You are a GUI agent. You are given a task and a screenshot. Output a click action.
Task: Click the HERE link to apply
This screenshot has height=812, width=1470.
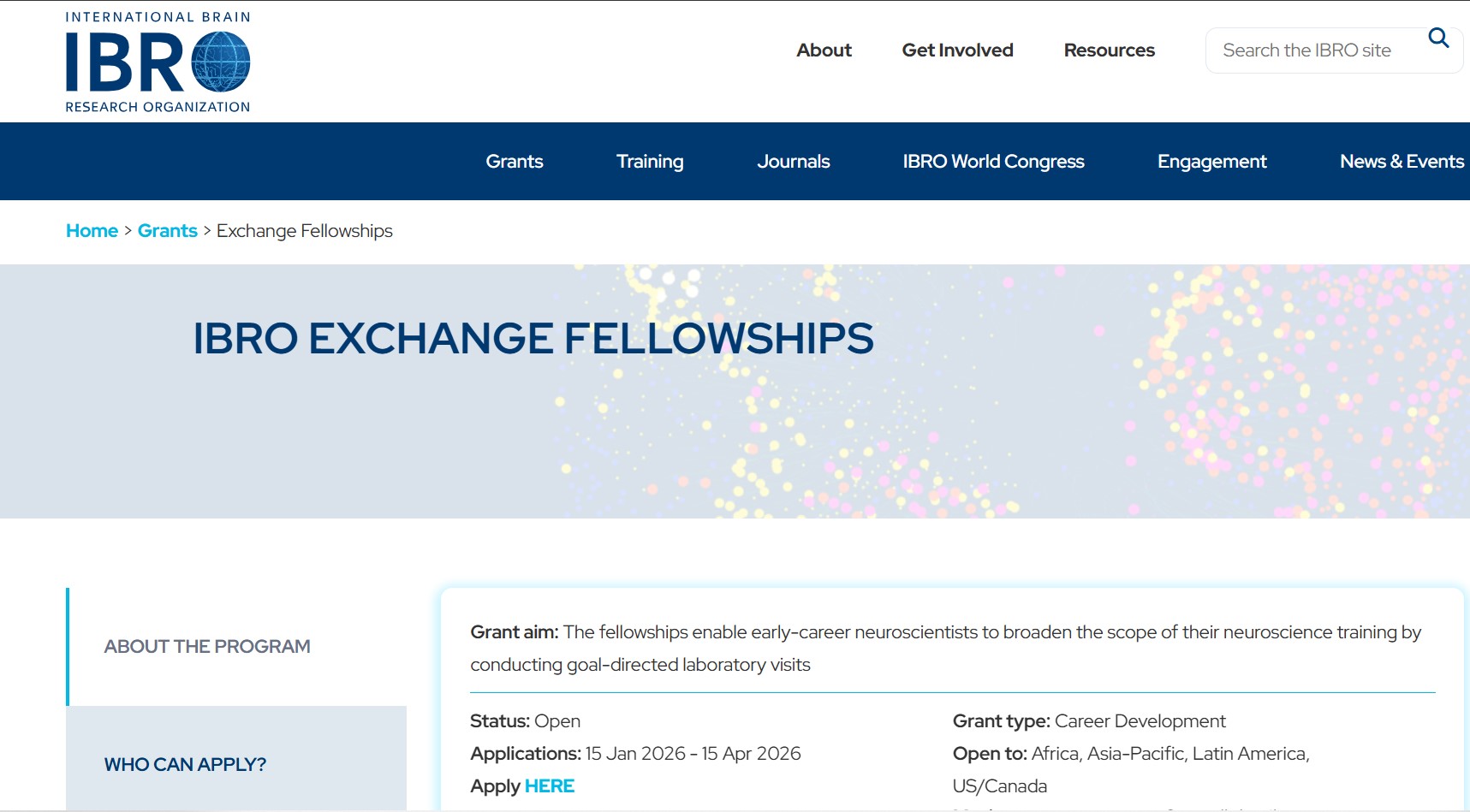pos(549,785)
